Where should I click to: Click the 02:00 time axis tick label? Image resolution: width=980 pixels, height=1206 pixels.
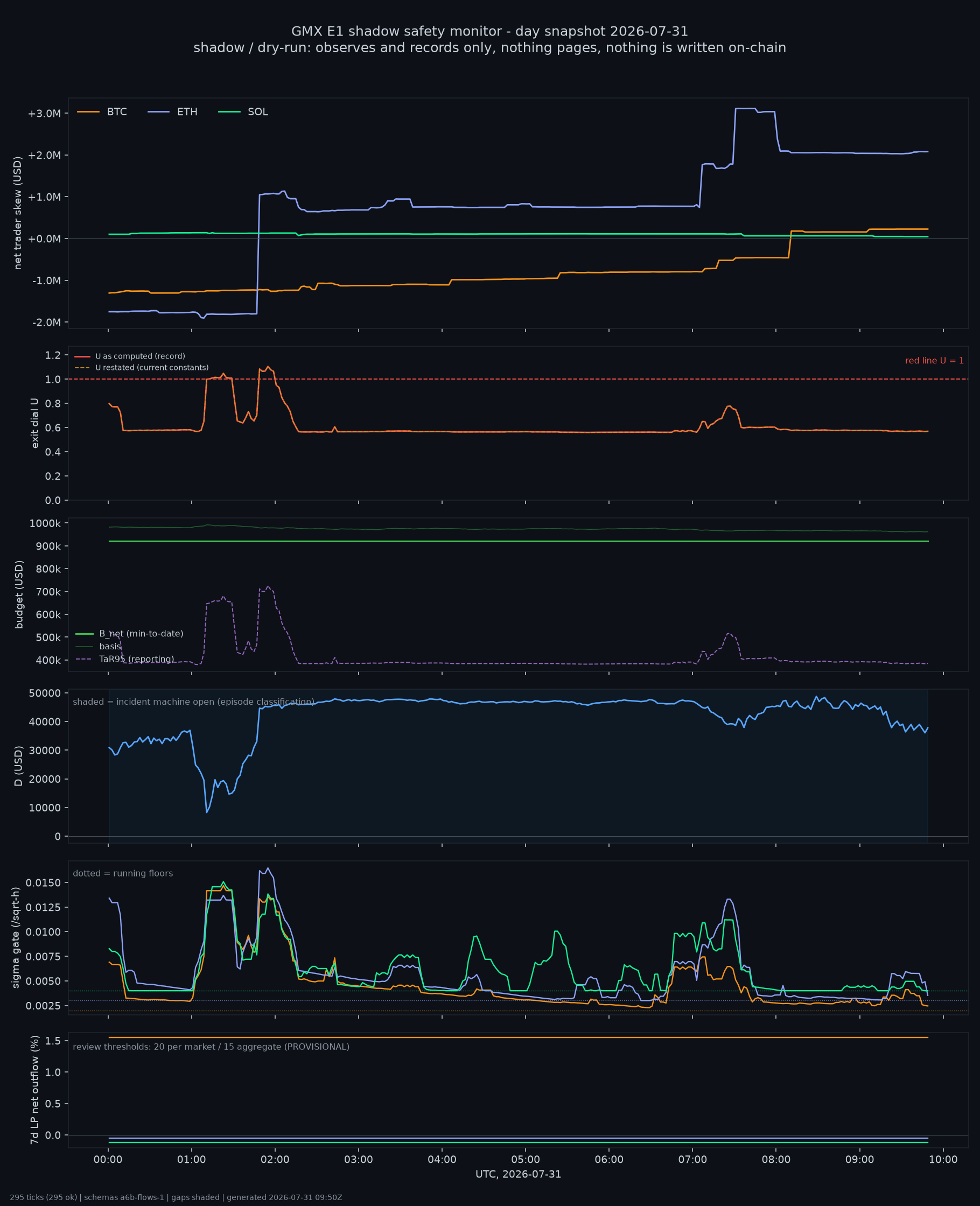click(x=275, y=1160)
